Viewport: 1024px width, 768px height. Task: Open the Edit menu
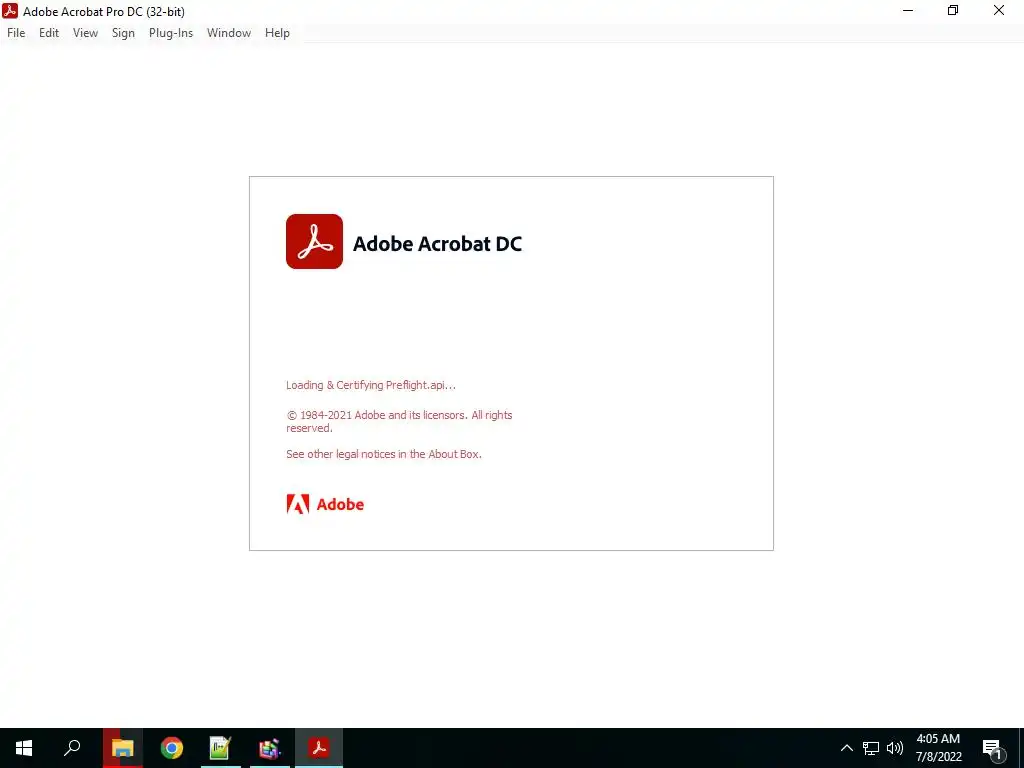point(49,33)
